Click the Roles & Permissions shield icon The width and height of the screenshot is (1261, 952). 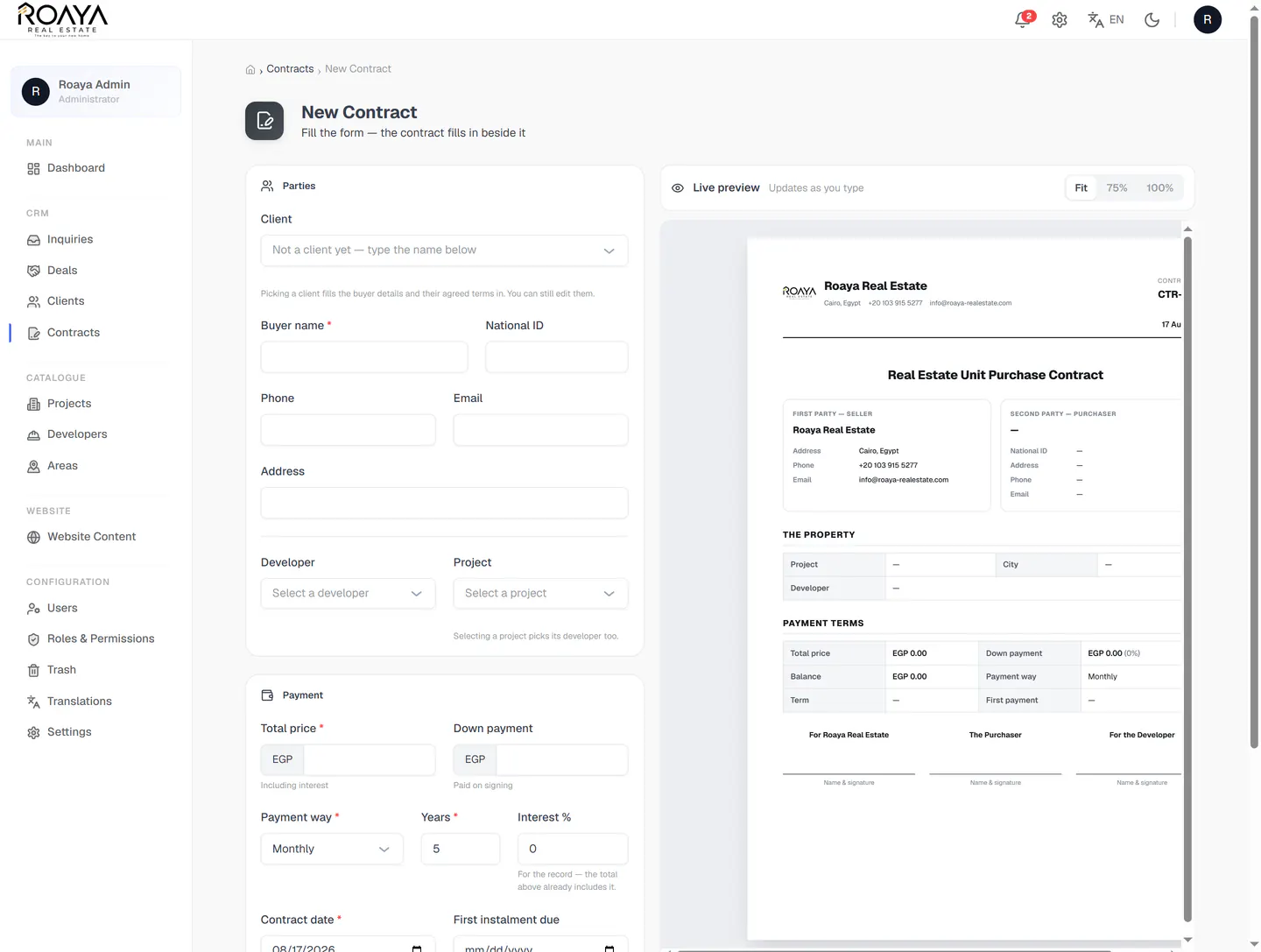(x=33, y=639)
